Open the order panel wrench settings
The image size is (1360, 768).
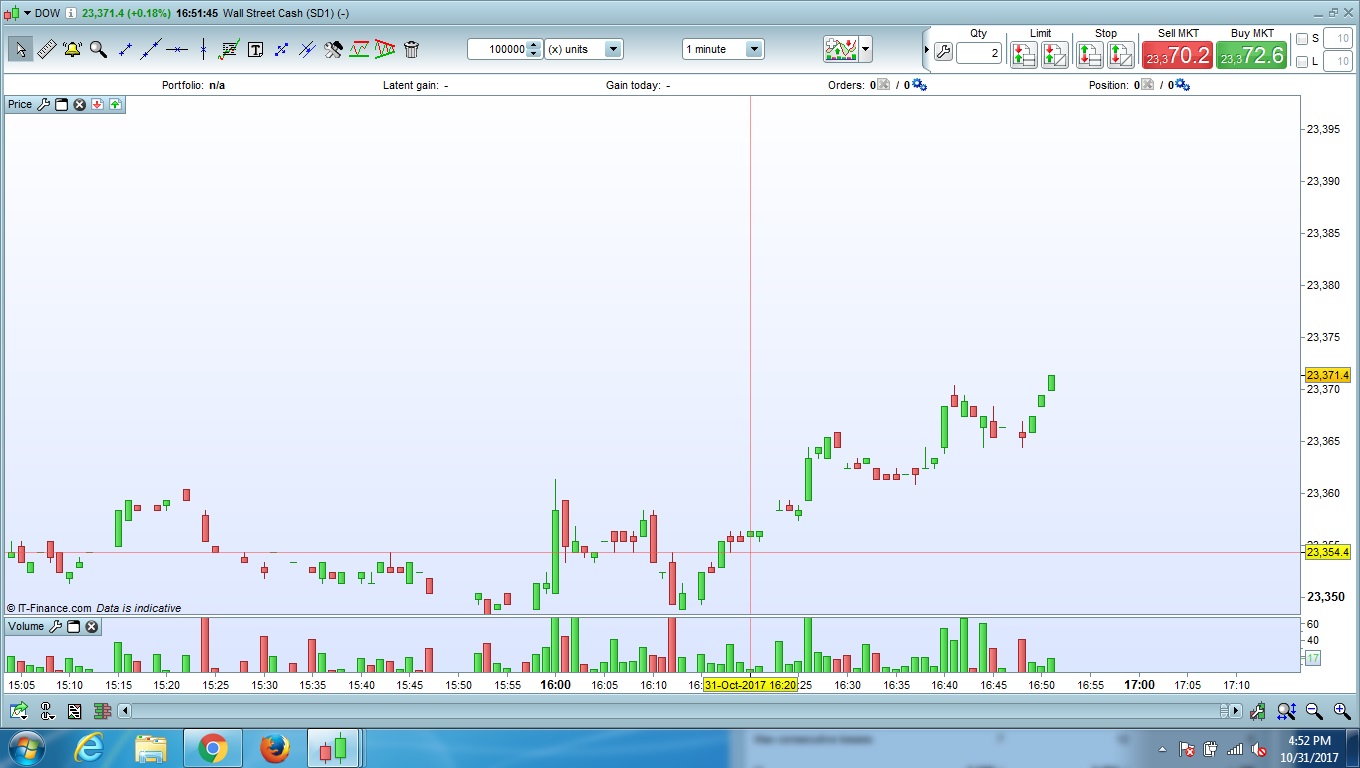pyautogui.click(x=943, y=53)
